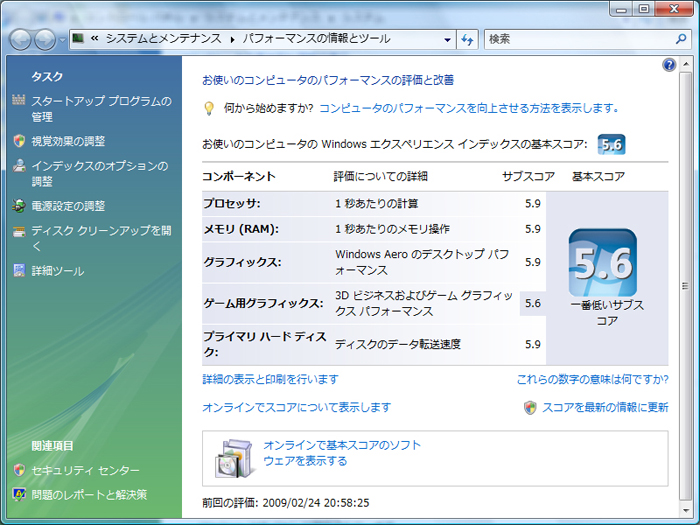
Task: Click ディスクのデータ転送速度 description text
Action: point(398,344)
